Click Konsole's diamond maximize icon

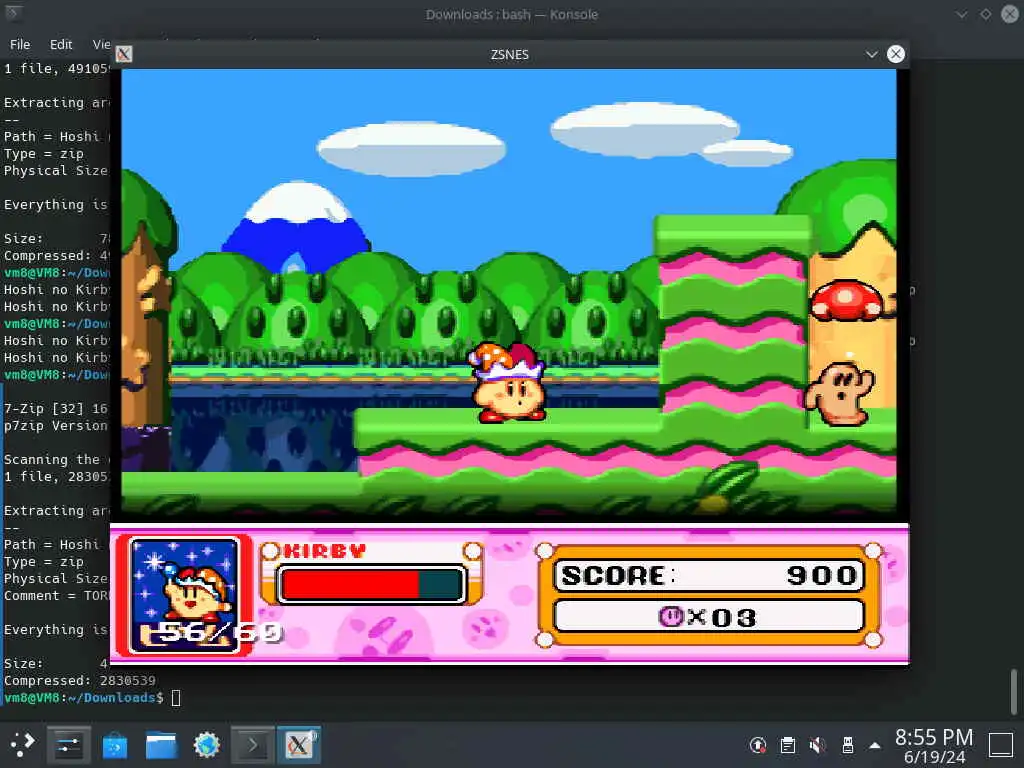(985, 14)
